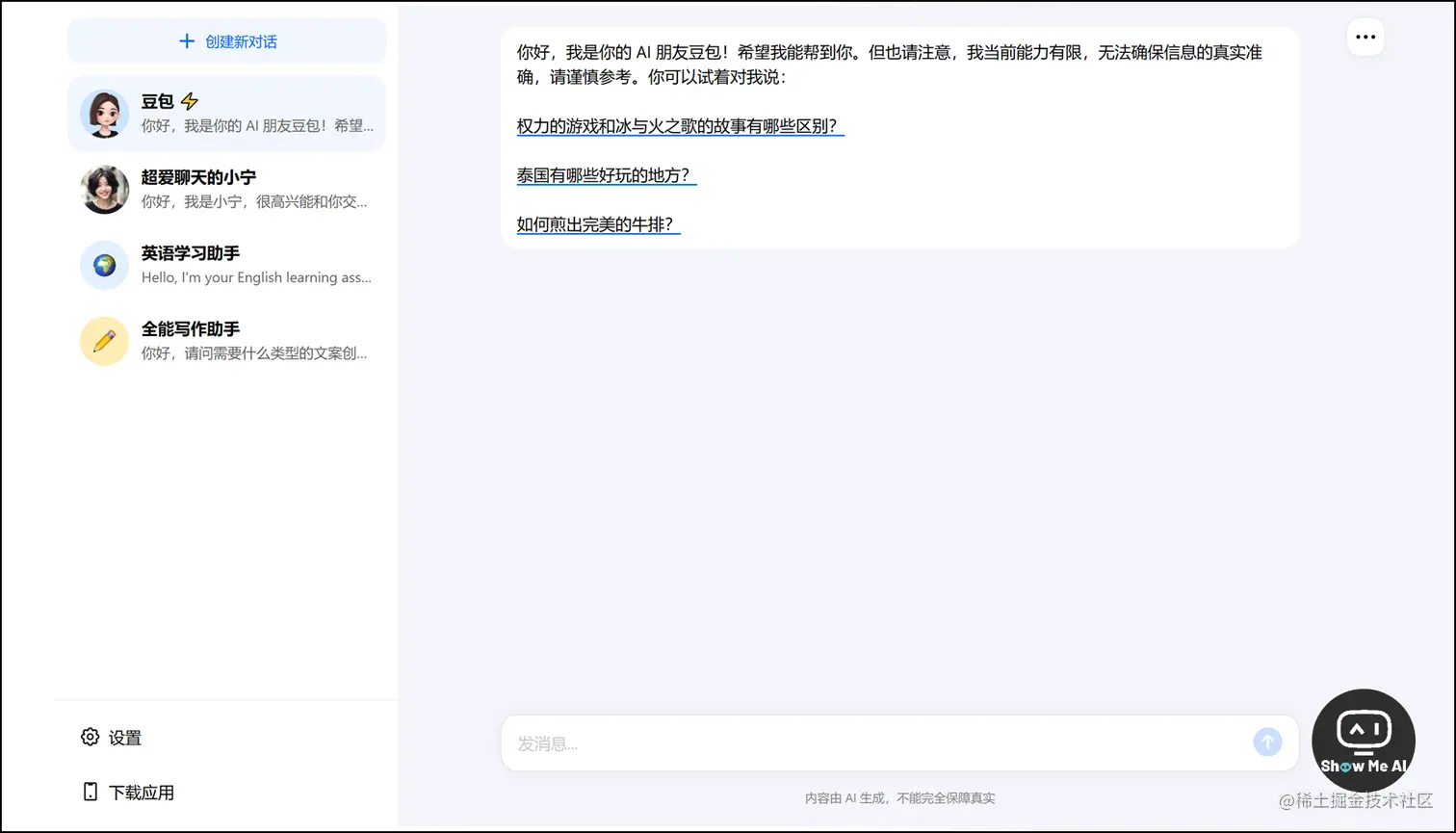1456x833 pixels.
Task: Click the plus icon beside 创建新对话
Action: point(187,41)
